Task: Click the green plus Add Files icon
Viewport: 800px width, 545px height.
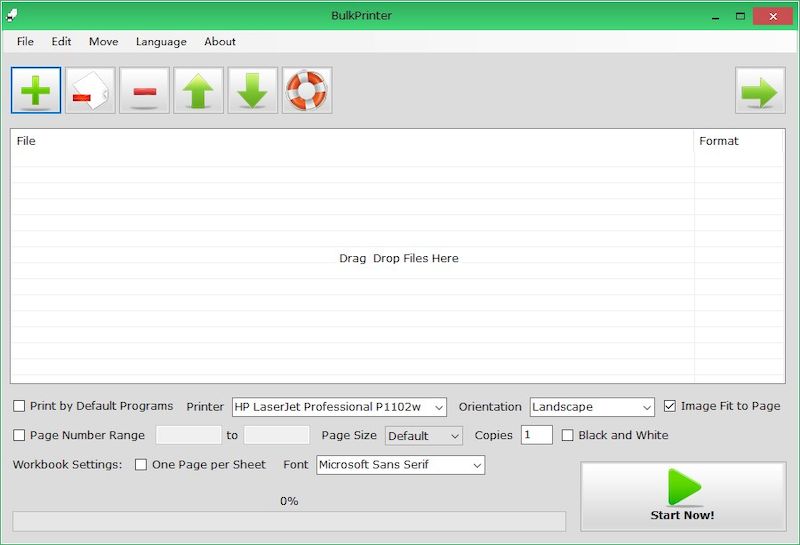Action: click(x=36, y=90)
